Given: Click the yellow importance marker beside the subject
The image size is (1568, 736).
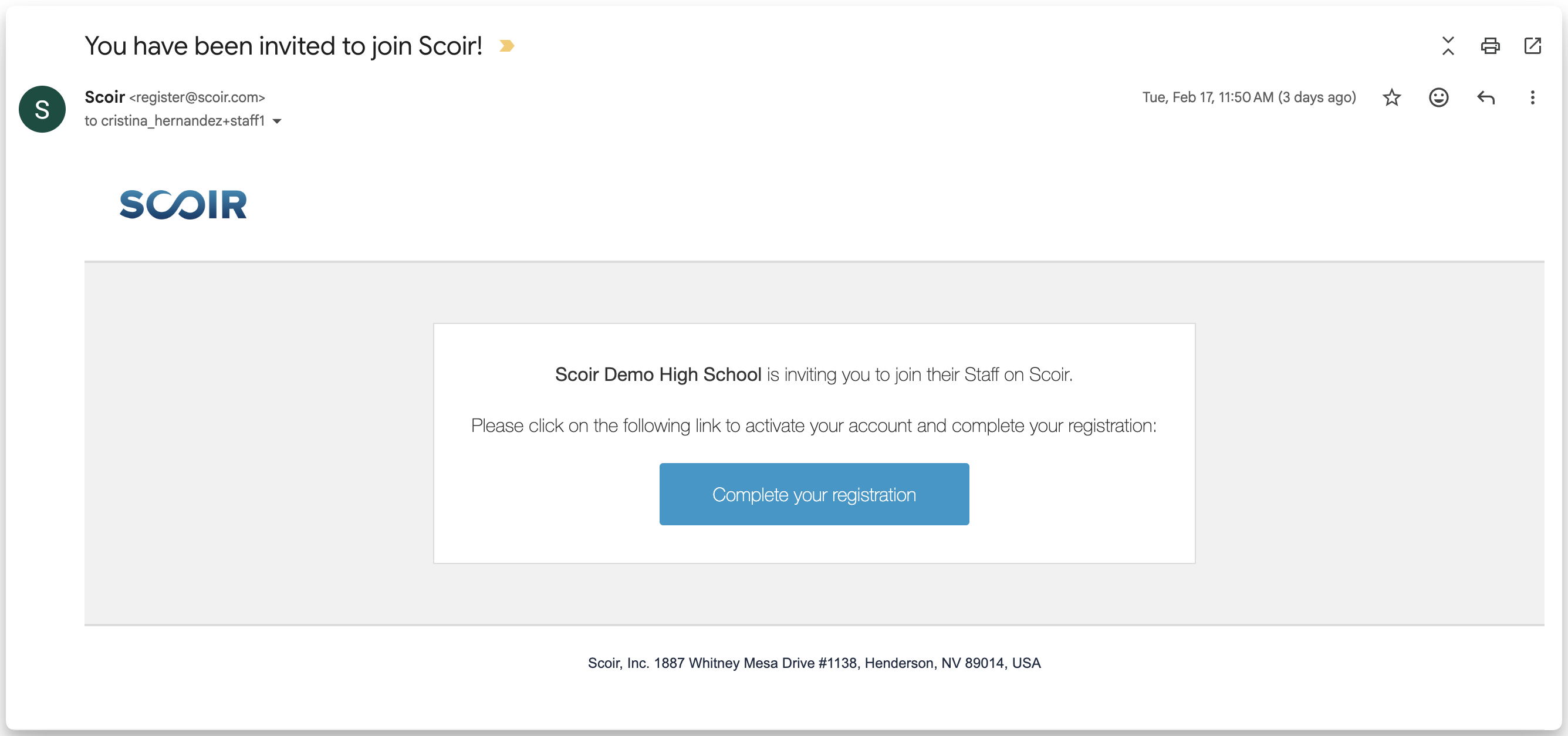Looking at the screenshot, I should pyautogui.click(x=506, y=46).
